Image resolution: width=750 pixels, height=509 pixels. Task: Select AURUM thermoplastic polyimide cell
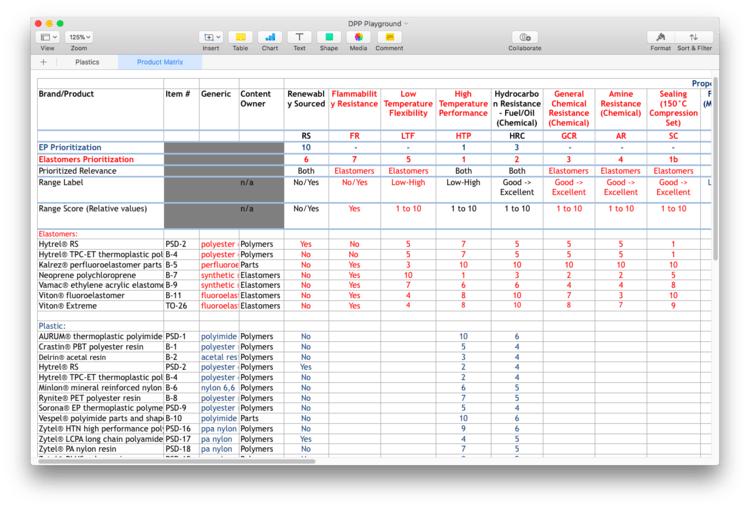100,336
